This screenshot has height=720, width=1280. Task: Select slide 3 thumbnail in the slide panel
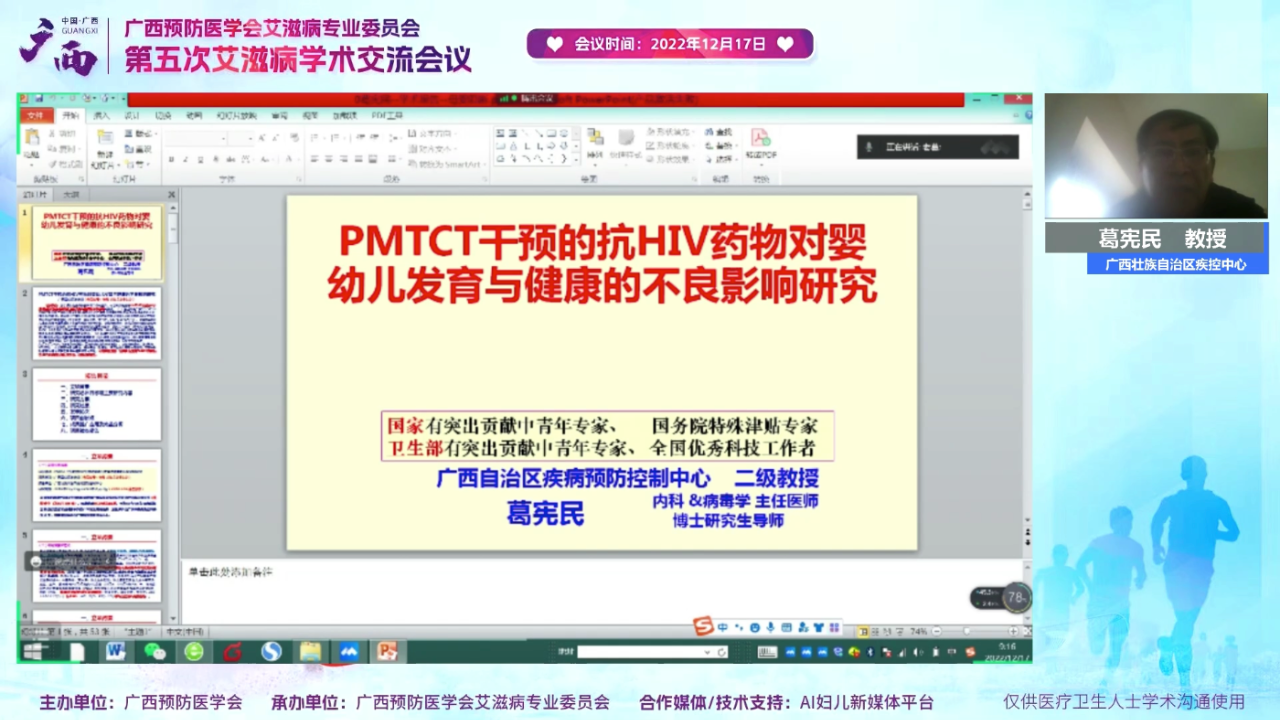pyautogui.click(x=97, y=404)
